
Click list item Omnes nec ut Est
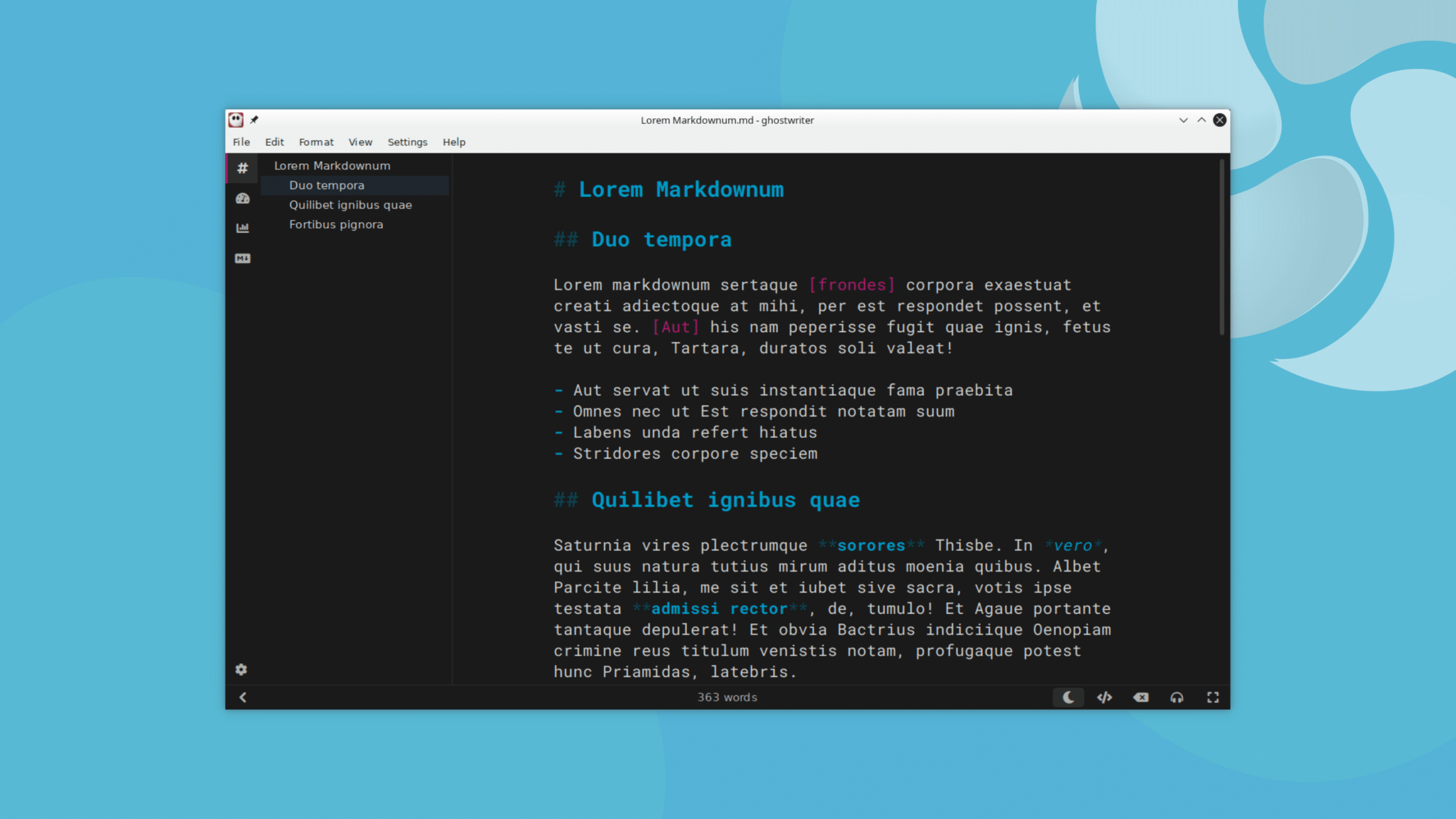764,411
